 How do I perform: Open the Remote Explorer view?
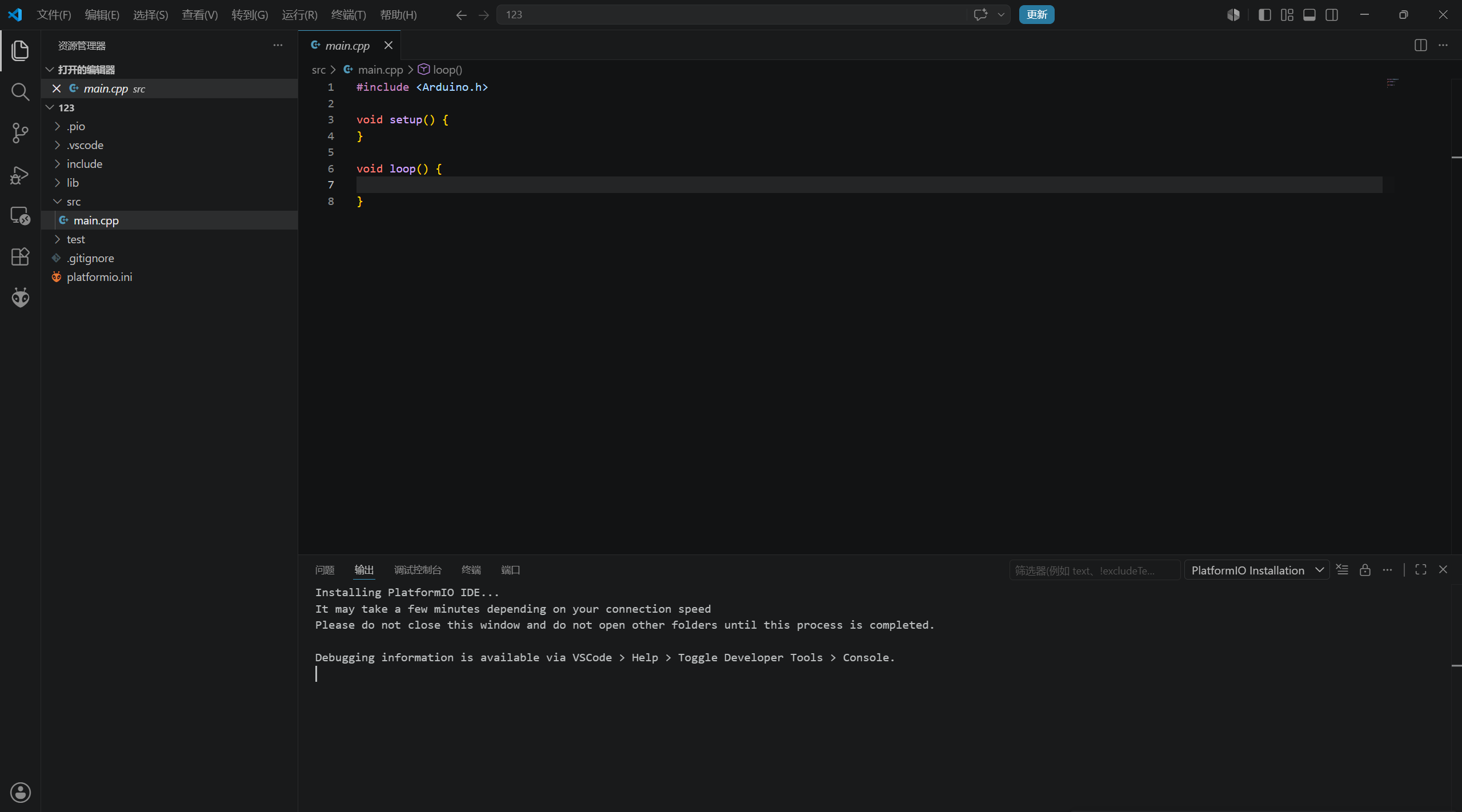[20, 215]
